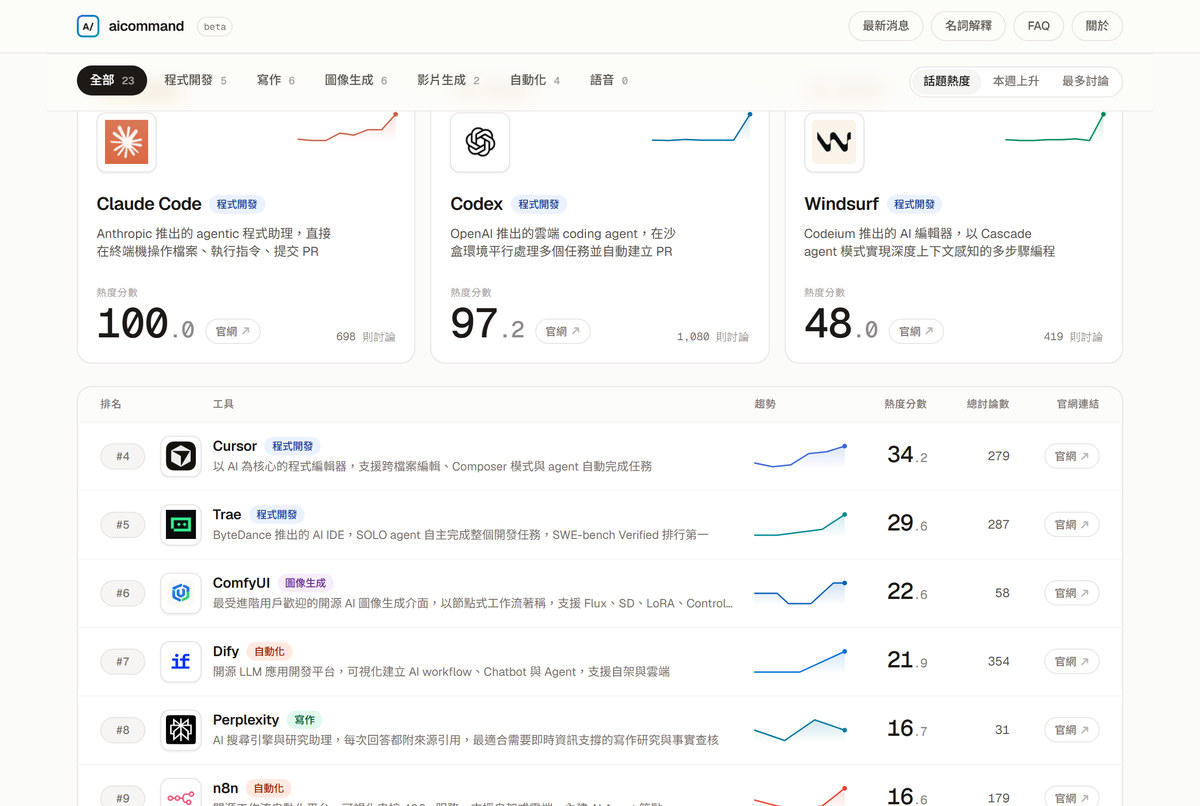This screenshot has width=1200, height=806.
Task: Open Claude Code 官網 link
Action: tap(233, 331)
